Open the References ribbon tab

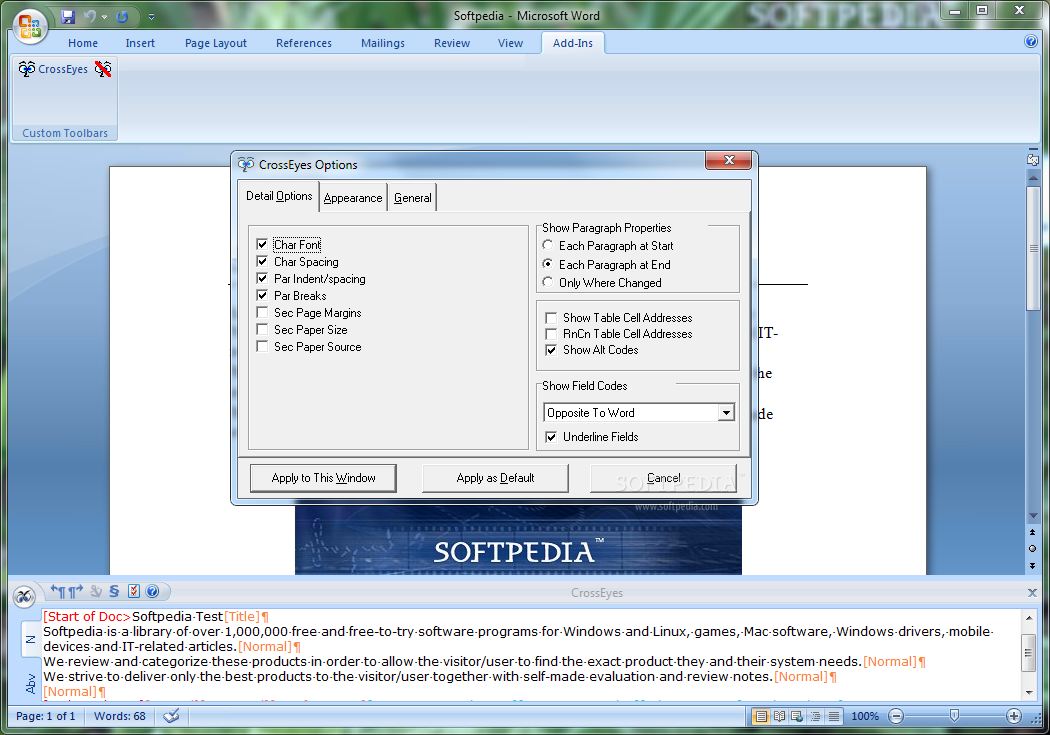303,43
